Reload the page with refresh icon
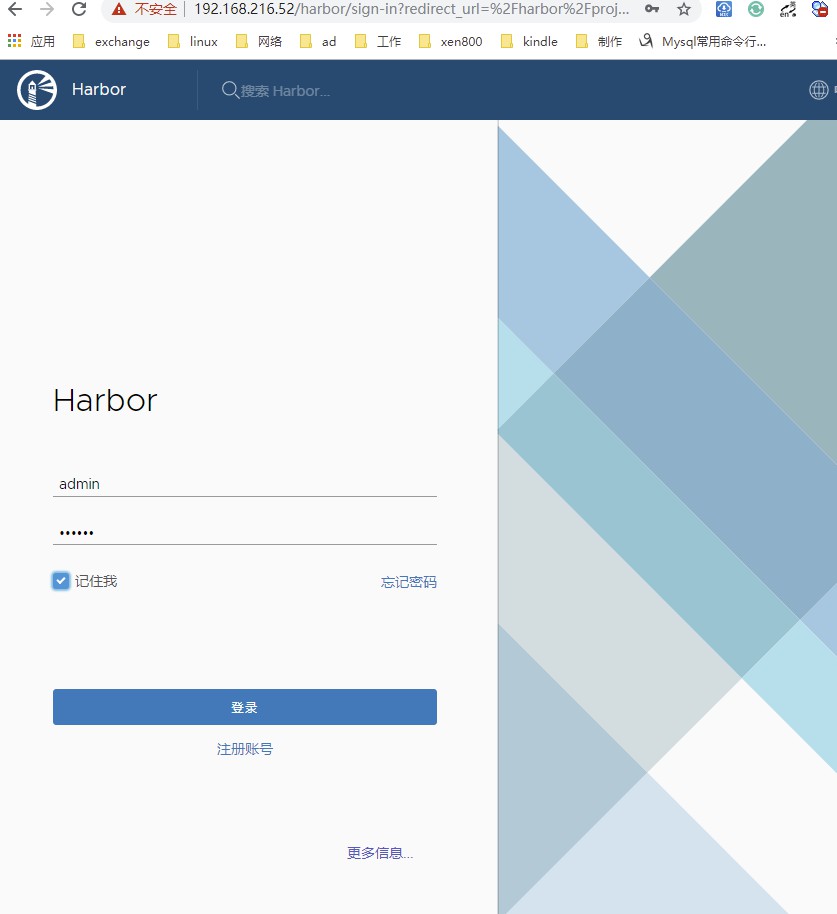The width and height of the screenshot is (837, 914). click(x=79, y=9)
